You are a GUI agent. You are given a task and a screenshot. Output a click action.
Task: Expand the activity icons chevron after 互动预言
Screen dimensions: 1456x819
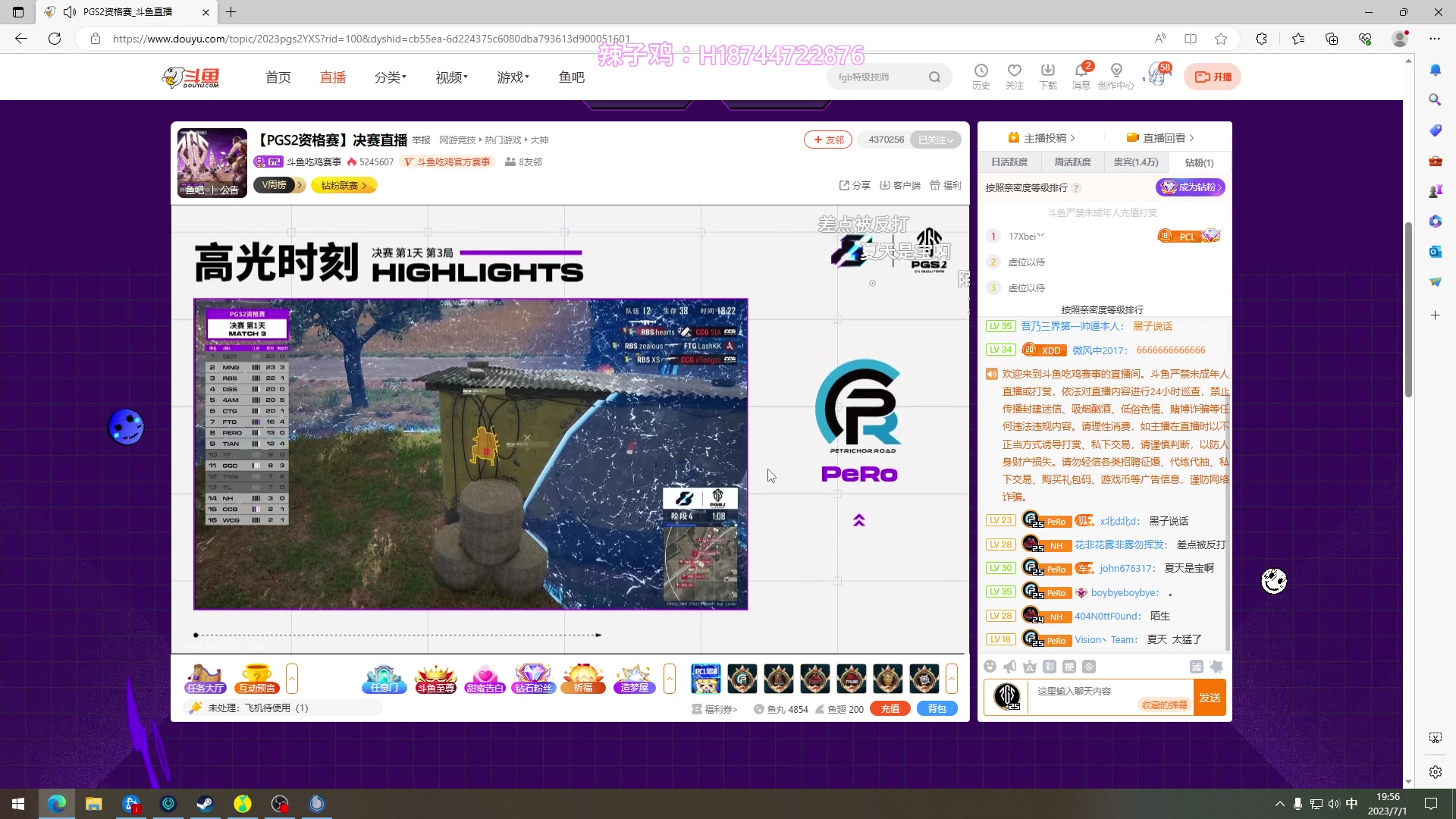[292, 679]
